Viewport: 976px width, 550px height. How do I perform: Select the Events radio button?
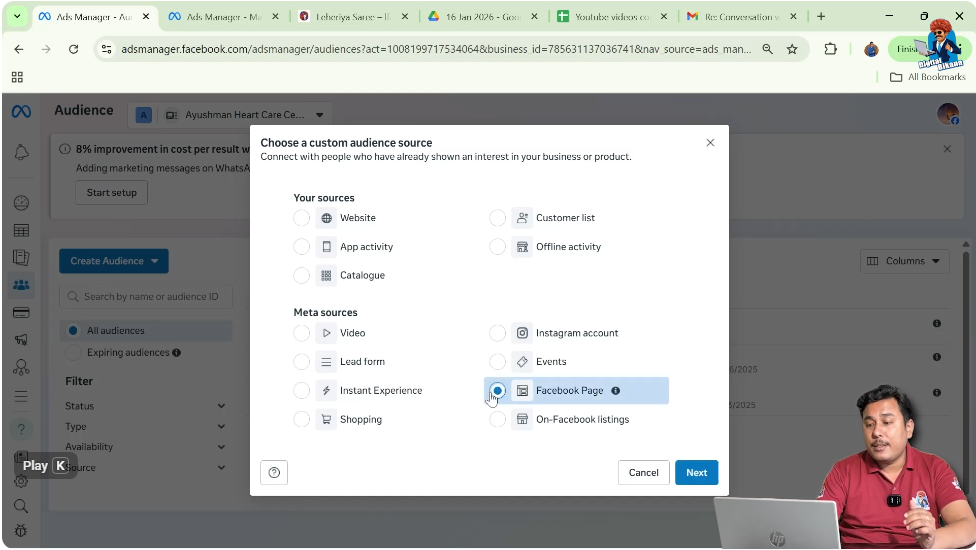497,361
